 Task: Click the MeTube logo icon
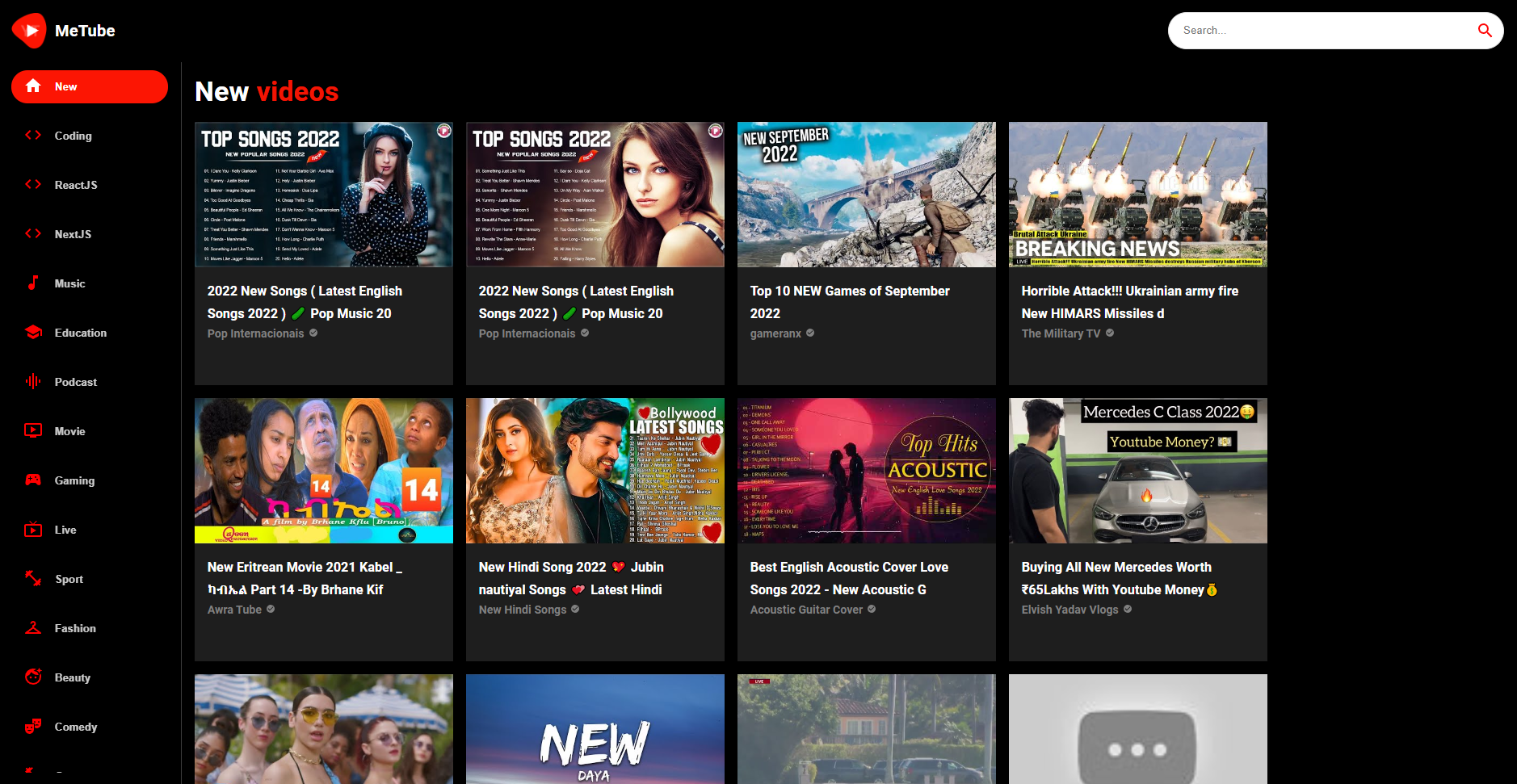[x=30, y=31]
